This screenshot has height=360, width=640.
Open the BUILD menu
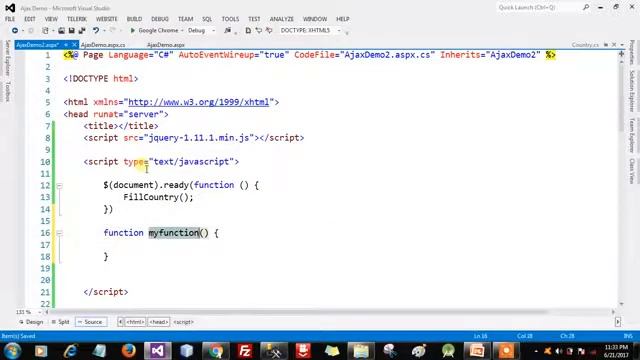(x=134, y=19)
